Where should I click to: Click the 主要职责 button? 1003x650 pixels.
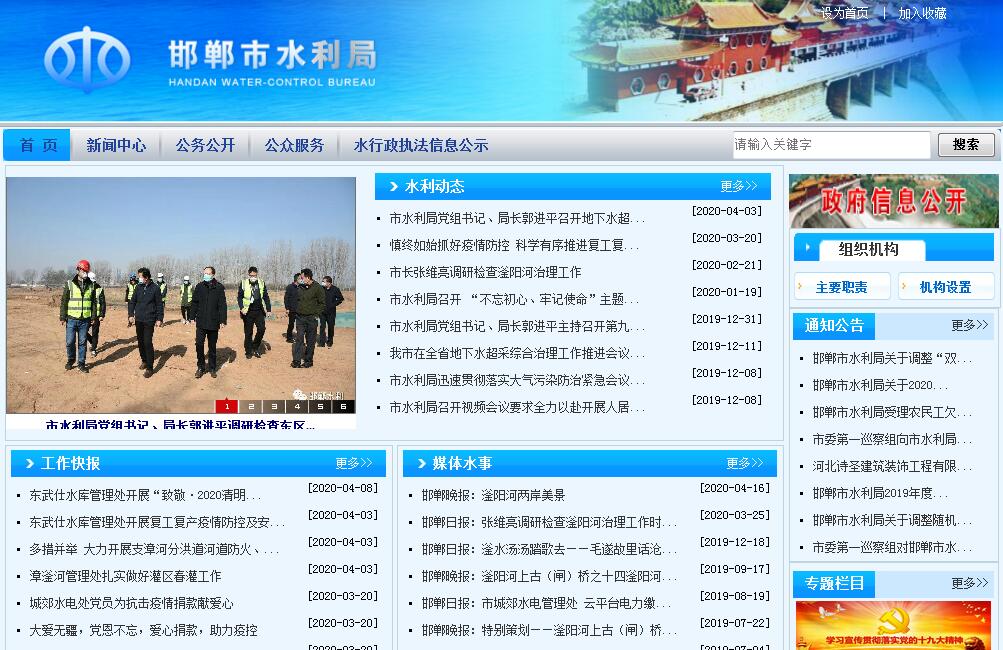(x=841, y=287)
